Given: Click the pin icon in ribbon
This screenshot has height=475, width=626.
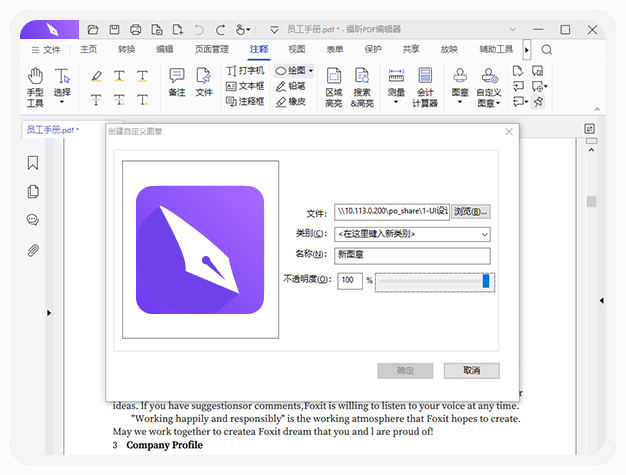Looking at the screenshot, I should [x=538, y=101].
